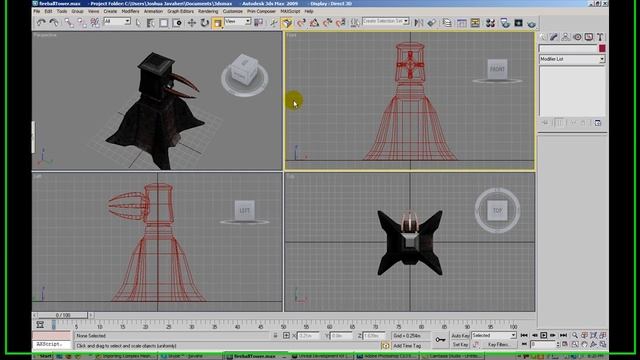Activate the Select and Uniform Scale tool
This screenshot has width=640, height=360.
coord(218,23)
